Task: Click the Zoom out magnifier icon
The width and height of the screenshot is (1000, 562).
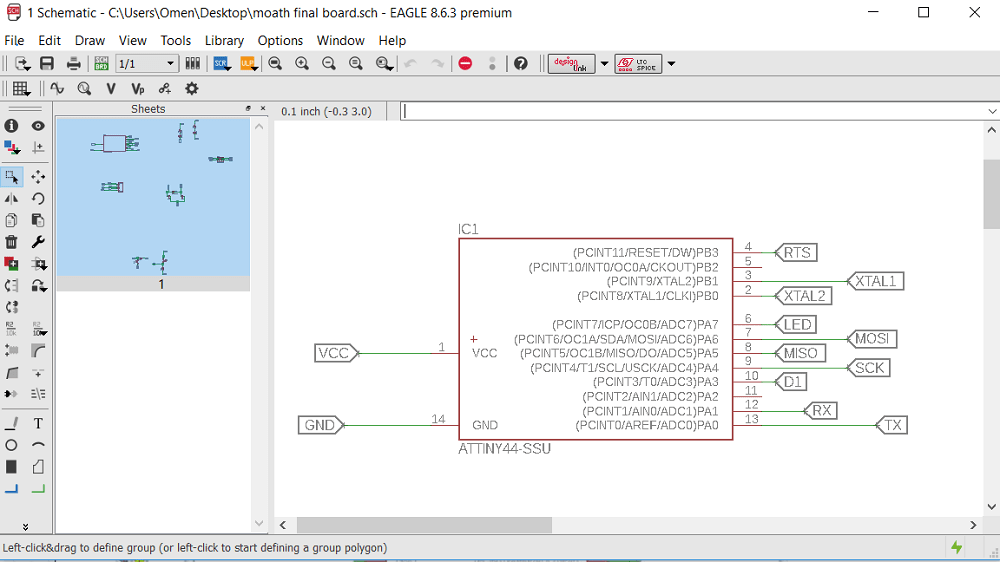Action: (x=328, y=64)
